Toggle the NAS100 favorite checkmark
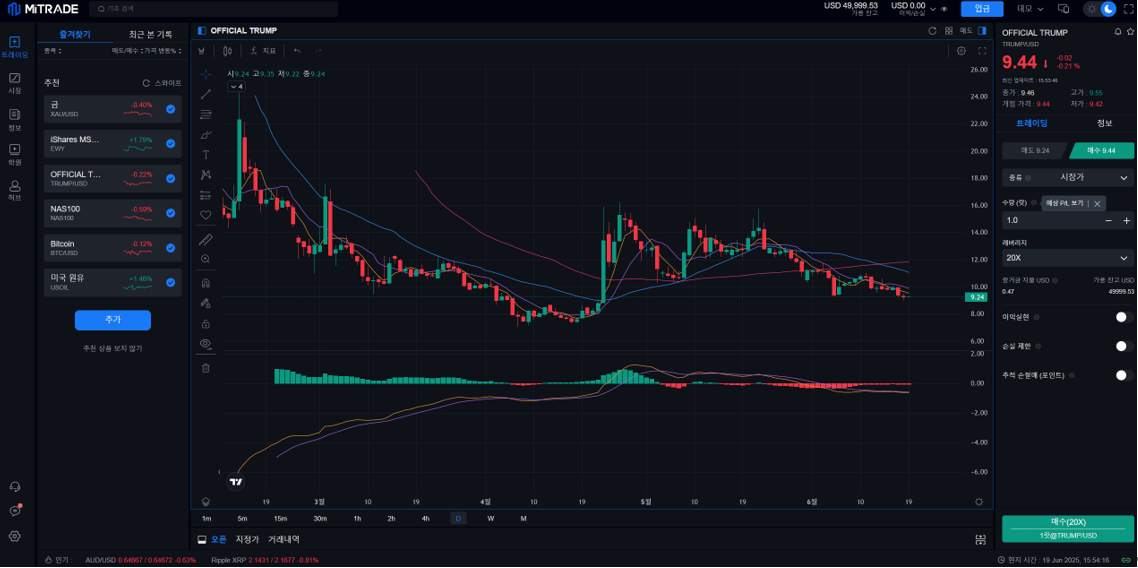The height and width of the screenshot is (568, 1138). [171, 213]
